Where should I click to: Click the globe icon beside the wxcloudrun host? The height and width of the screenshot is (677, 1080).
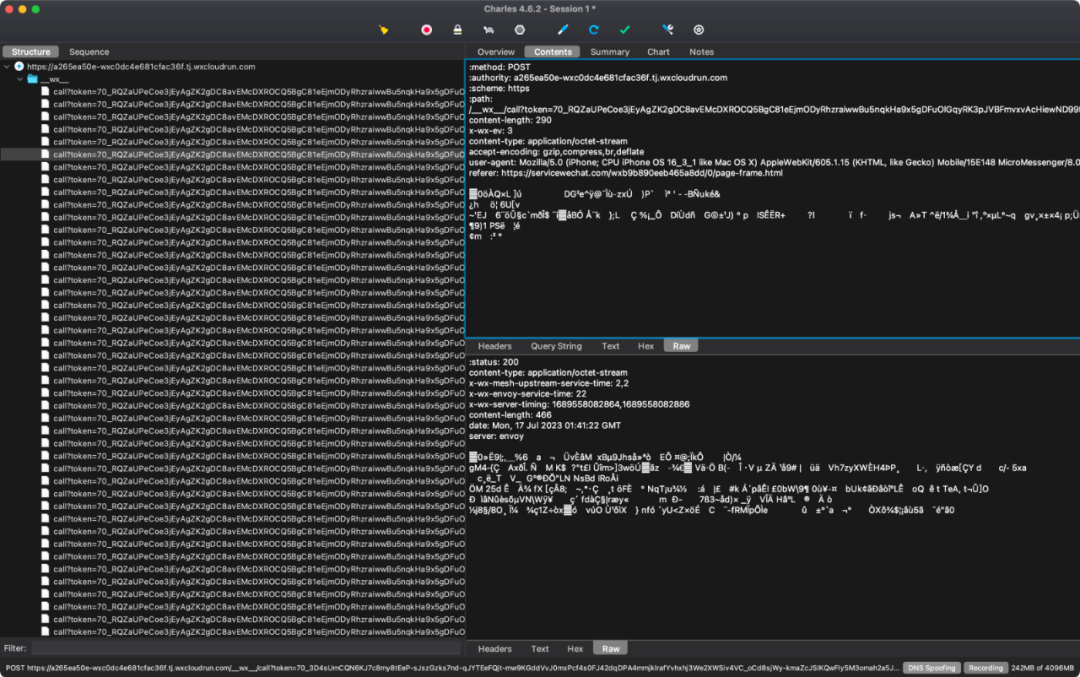click(x=19, y=67)
